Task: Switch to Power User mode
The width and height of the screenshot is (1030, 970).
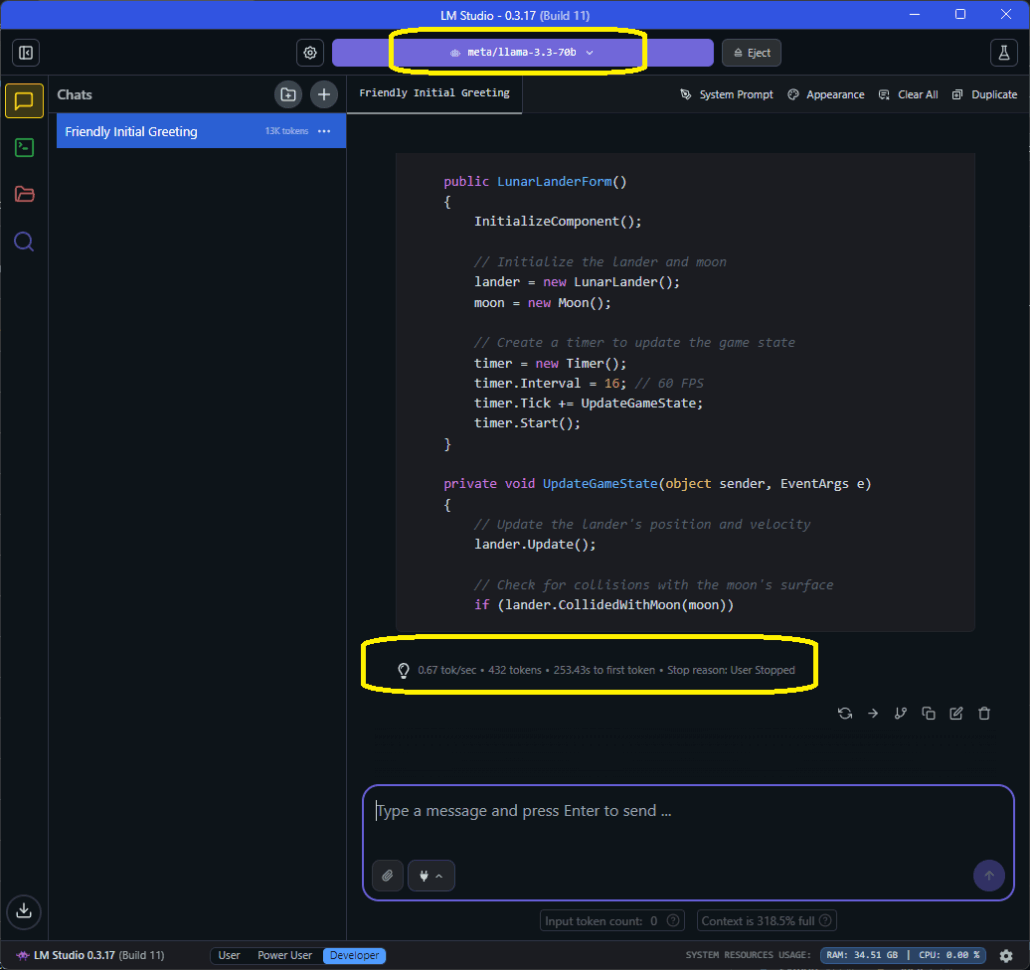Action: [x=284, y=955]
